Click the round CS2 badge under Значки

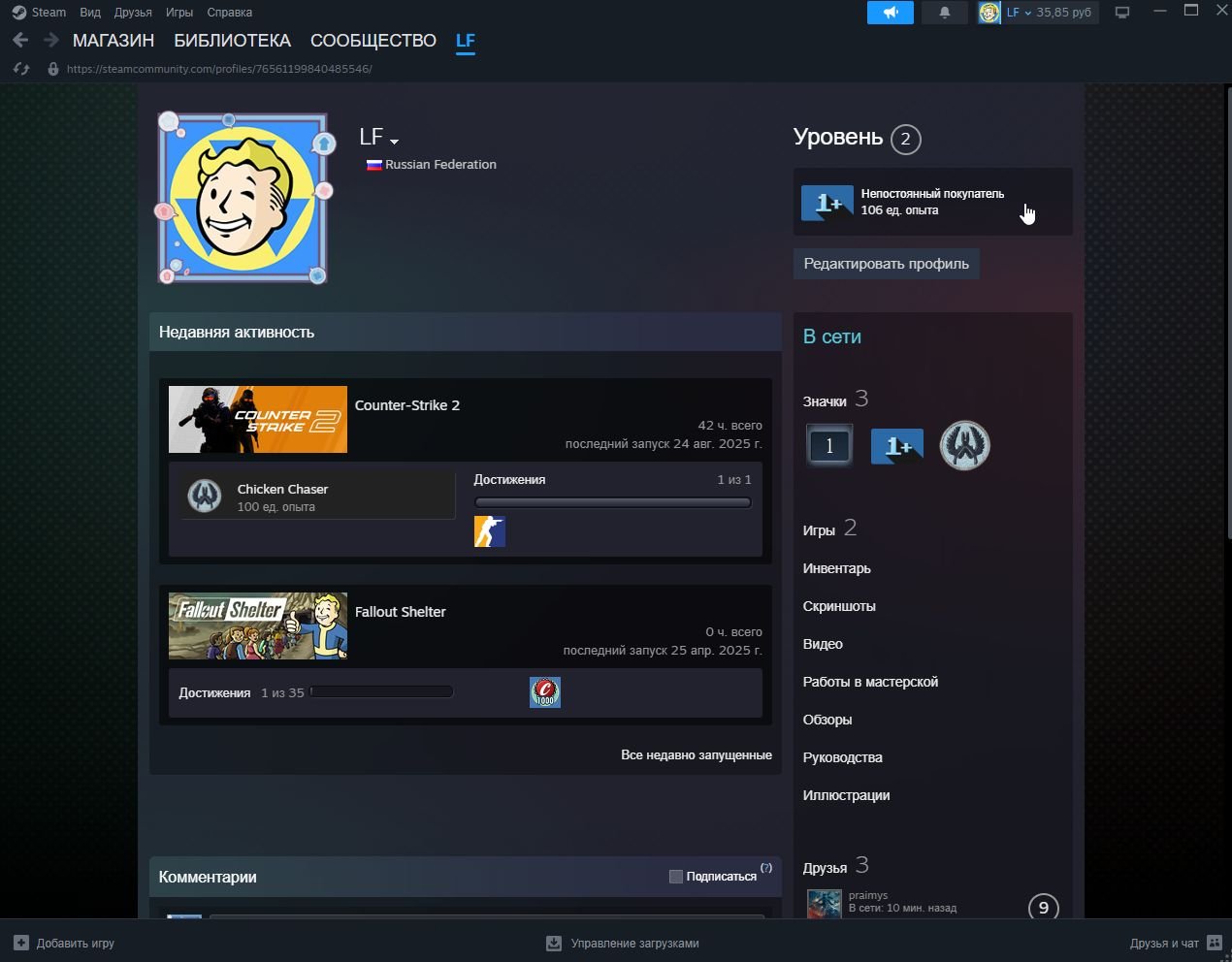tap(964, 446)
